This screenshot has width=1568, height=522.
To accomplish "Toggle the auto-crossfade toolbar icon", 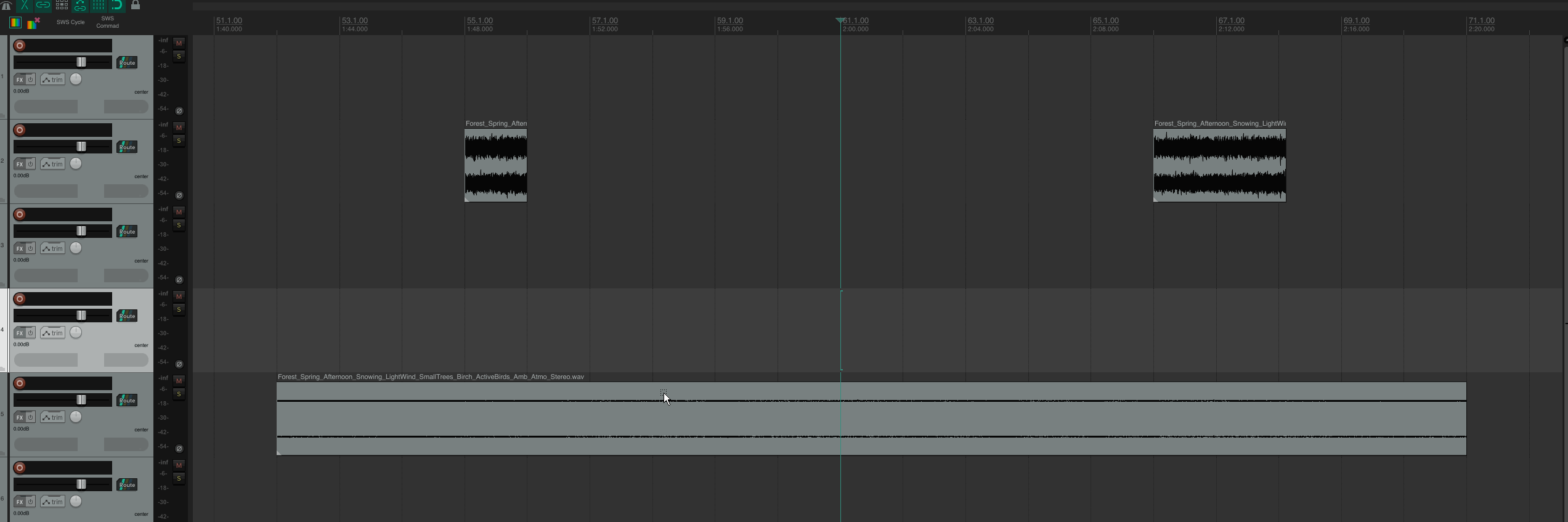I will (x=25, y=6).
